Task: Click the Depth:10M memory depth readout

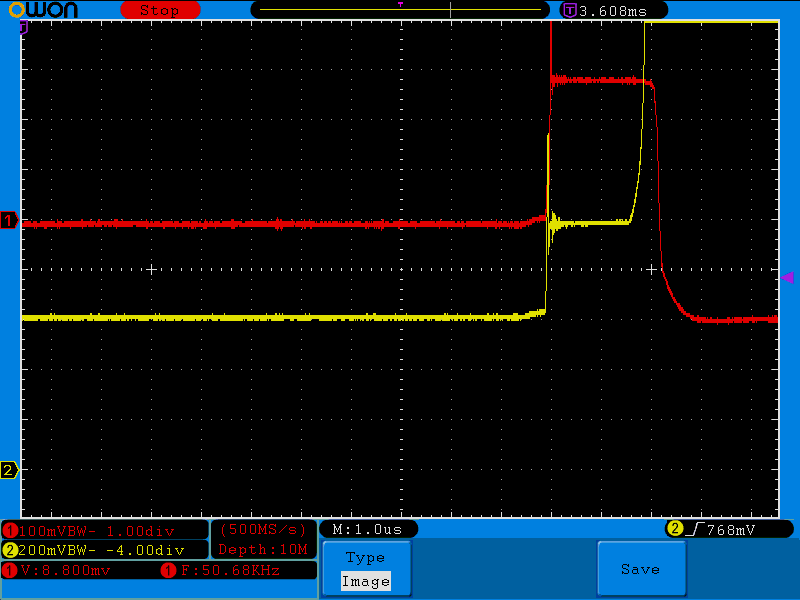Action: tap(263, 549)
